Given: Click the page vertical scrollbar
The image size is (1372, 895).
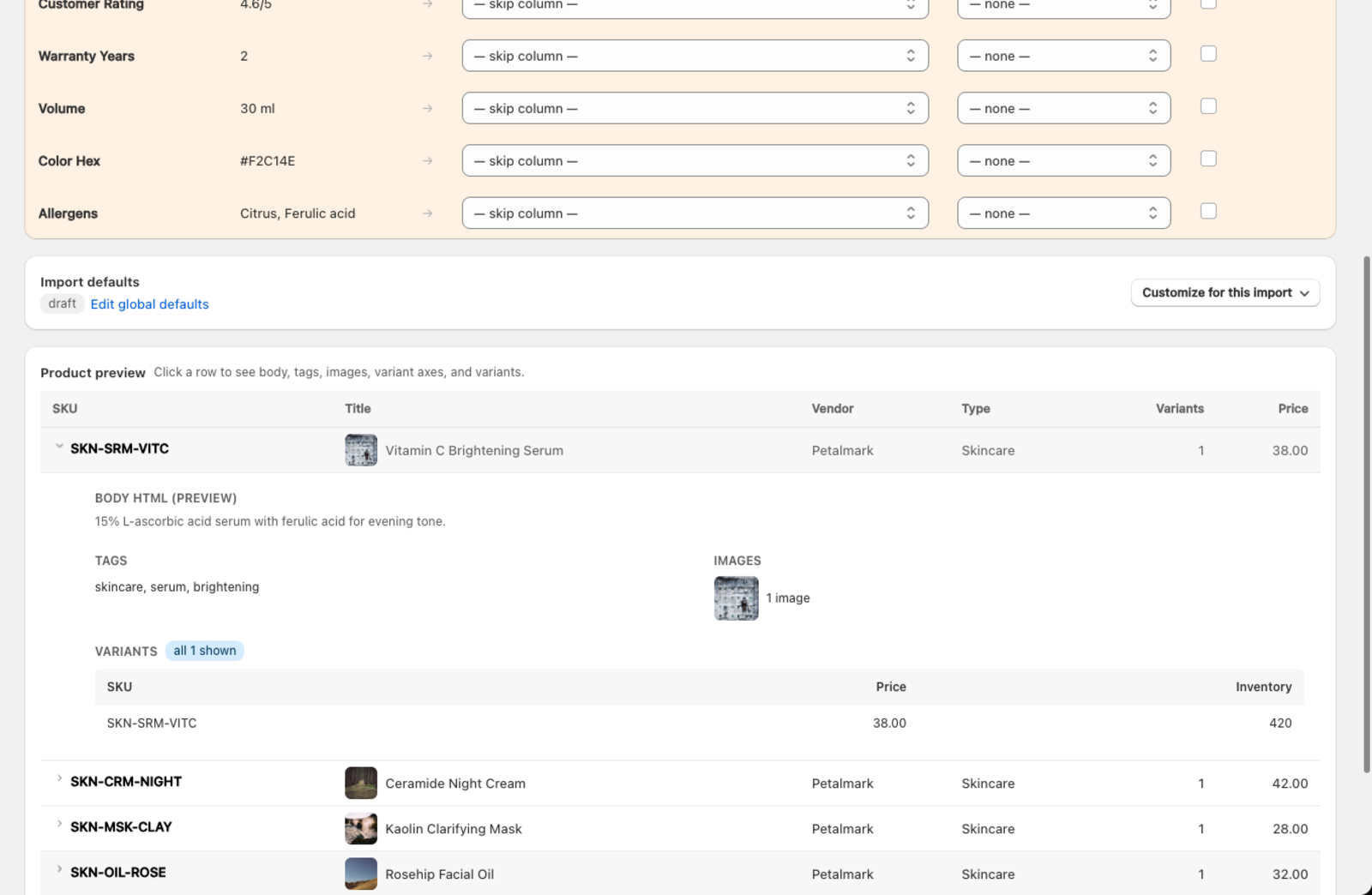Looking at the screenshot, I should 1367,514.
